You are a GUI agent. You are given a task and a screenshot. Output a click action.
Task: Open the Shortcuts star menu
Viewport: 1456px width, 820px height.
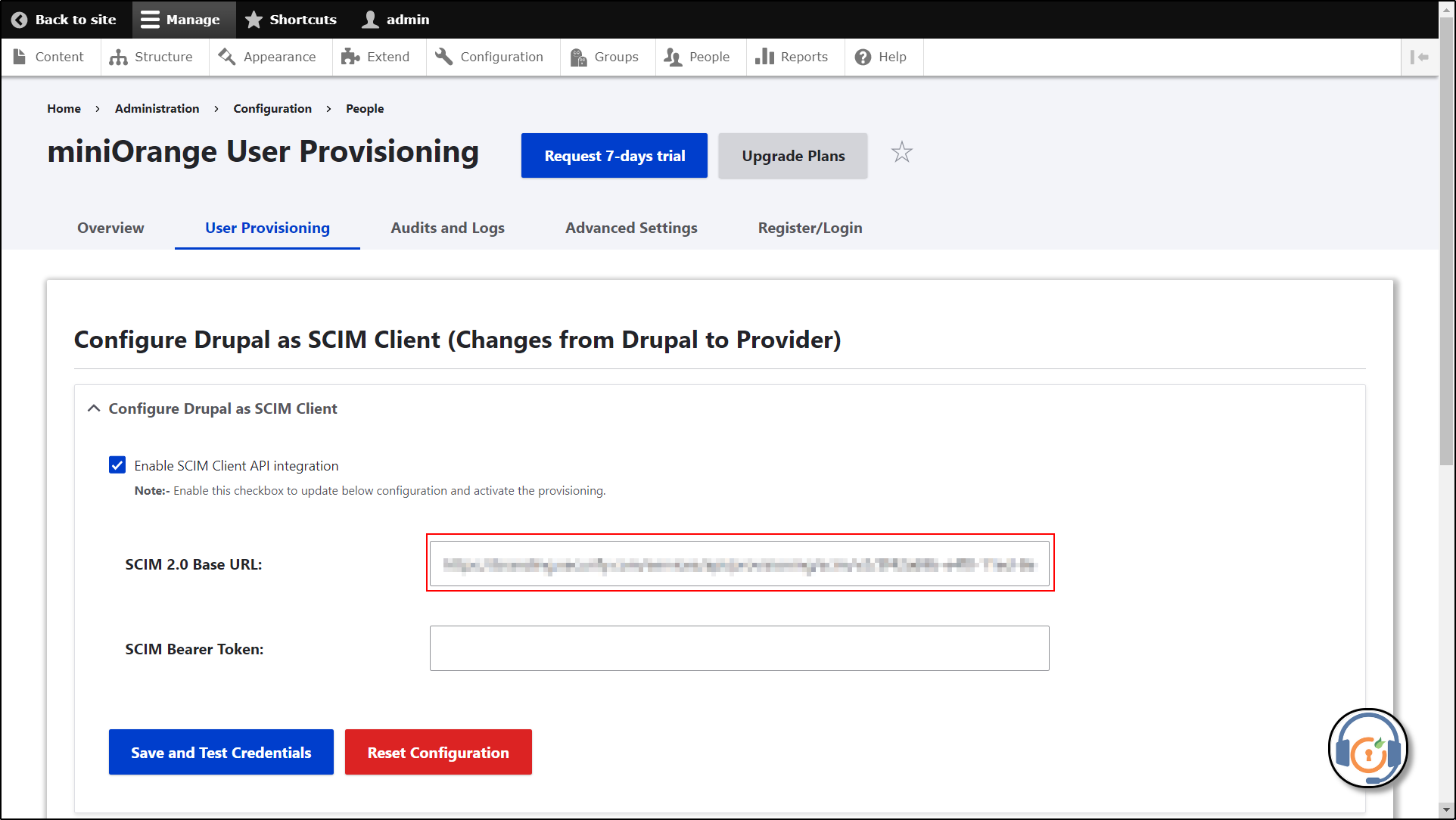(x=291, y=20)
